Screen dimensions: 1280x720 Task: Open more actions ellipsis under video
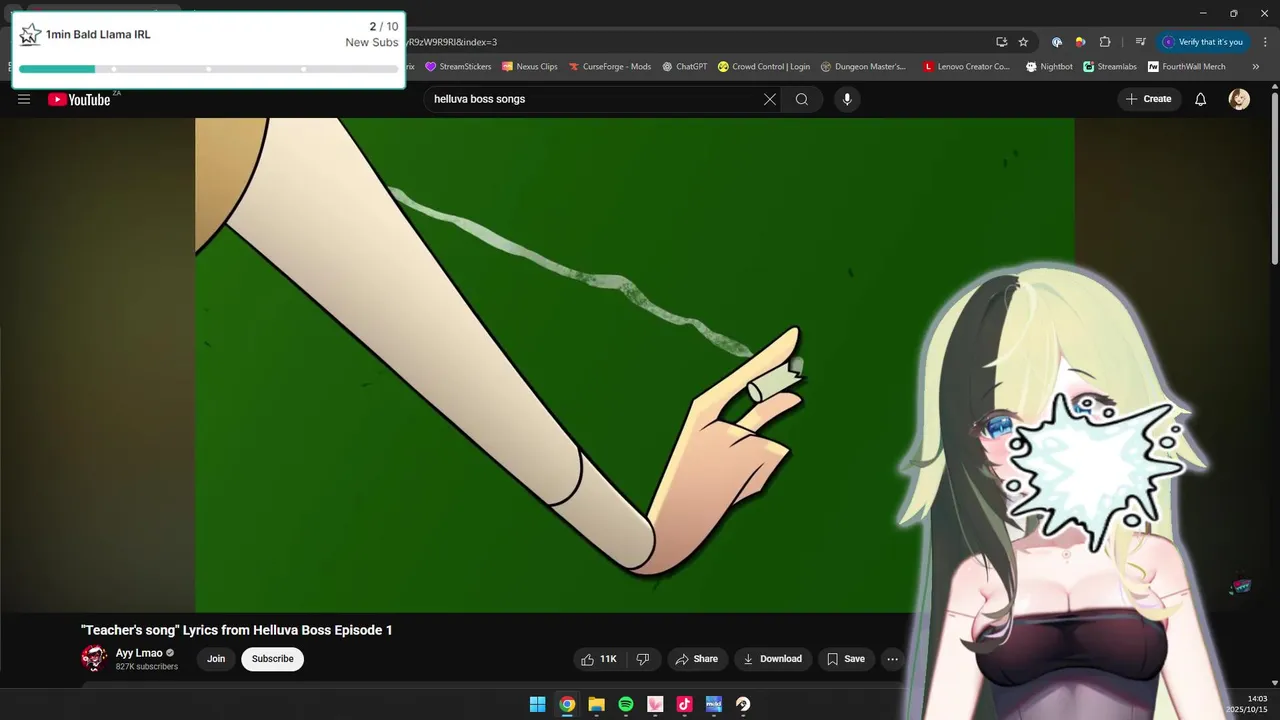pyautogui.click(x=892, y=659)
